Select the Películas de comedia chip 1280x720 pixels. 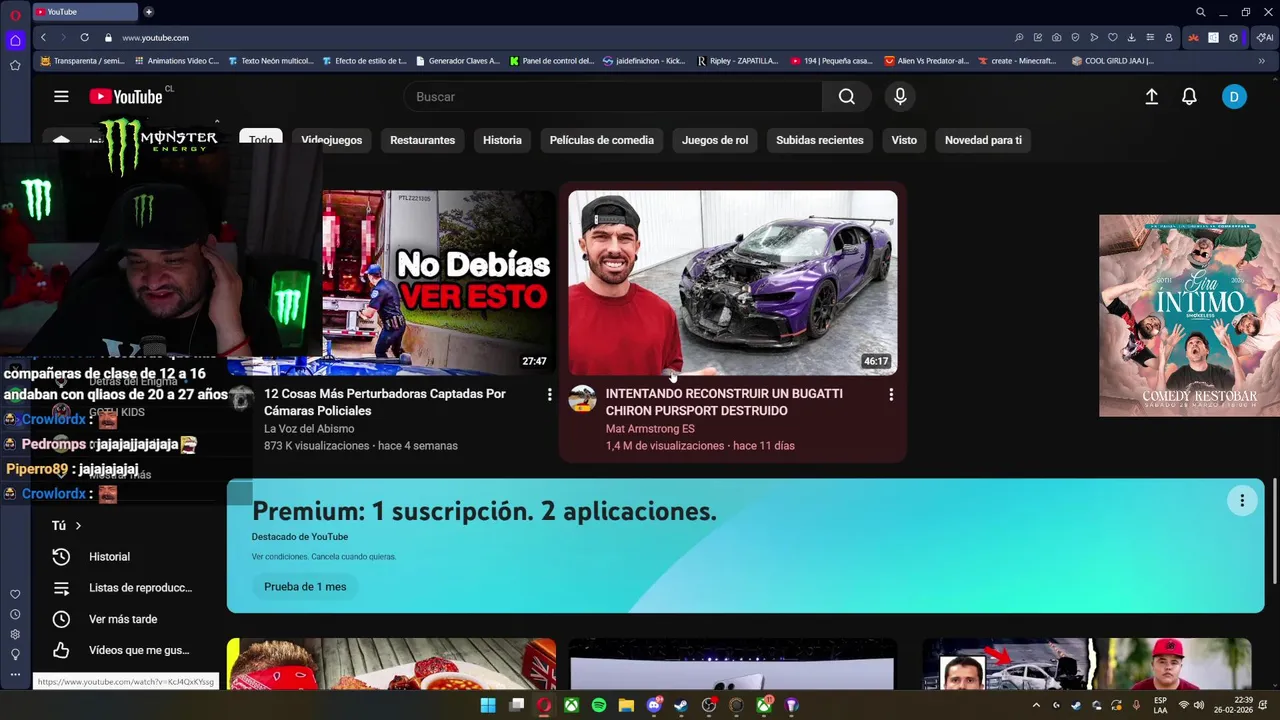click(601, 140)
